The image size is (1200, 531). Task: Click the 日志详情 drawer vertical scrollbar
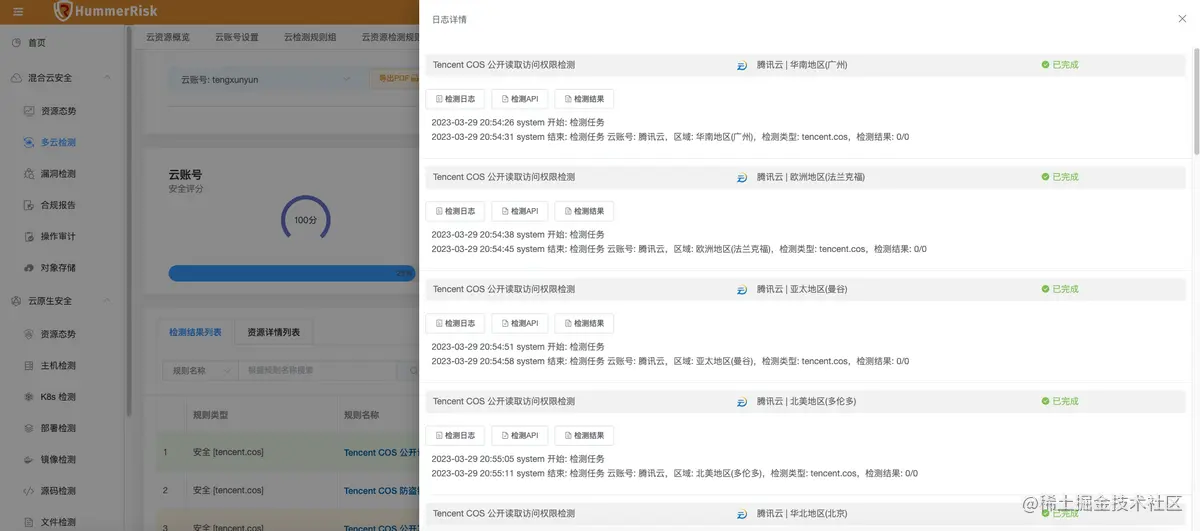pyautogui.click(x=1196, y=100)
